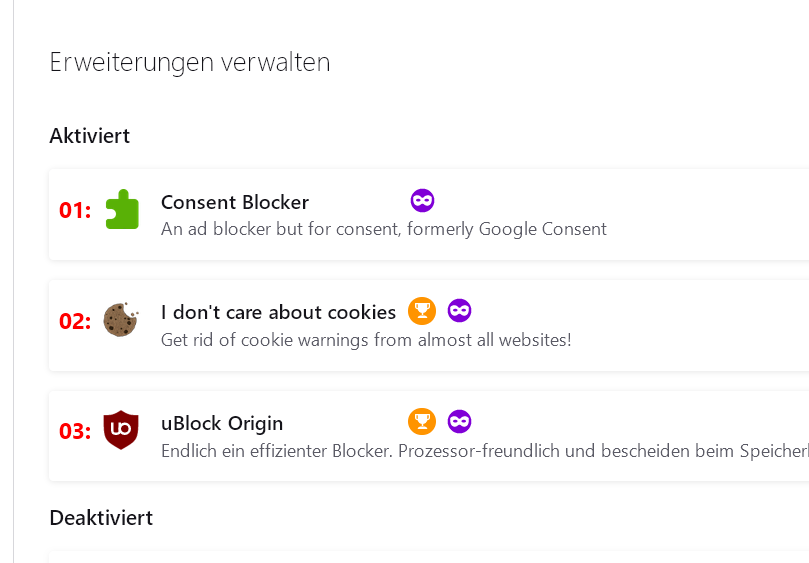The image size is (809, 563).
Task: Open the Consent Blocker extension name
Action: coord(234,202)
